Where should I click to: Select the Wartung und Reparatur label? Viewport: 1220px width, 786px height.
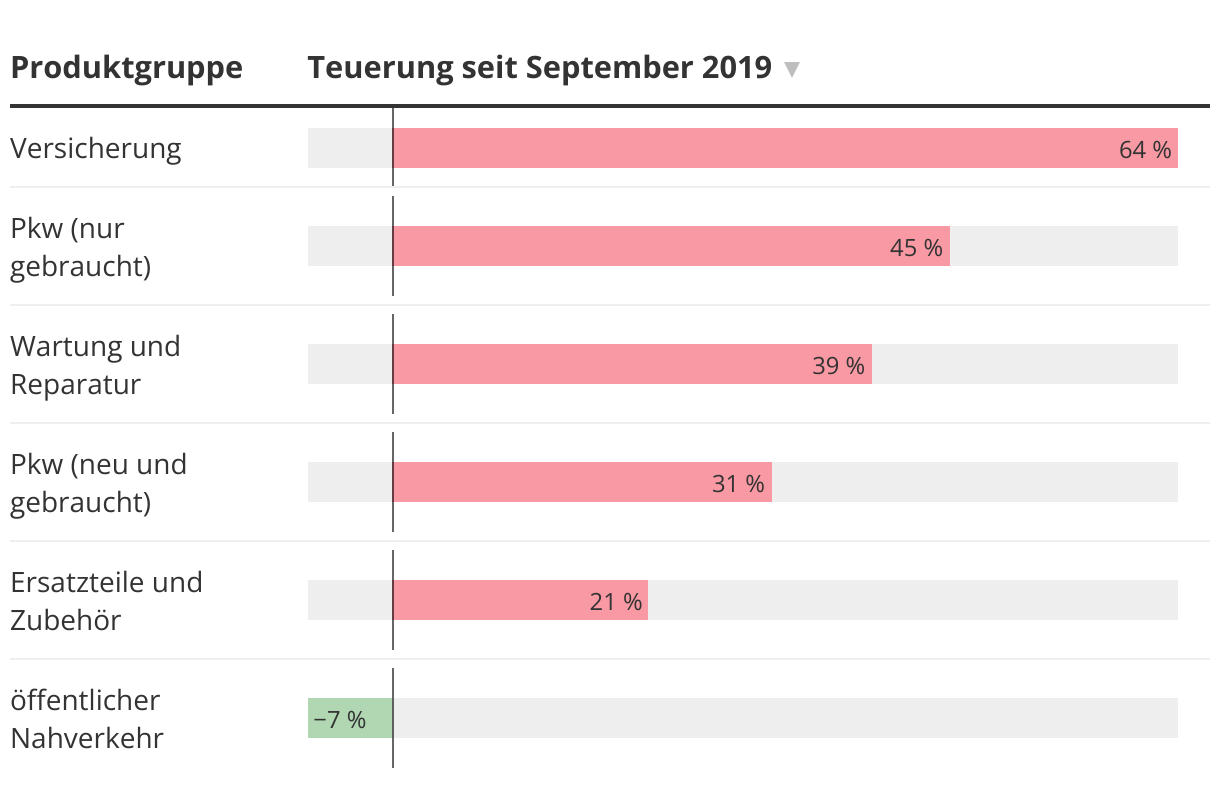coord(95,365)
